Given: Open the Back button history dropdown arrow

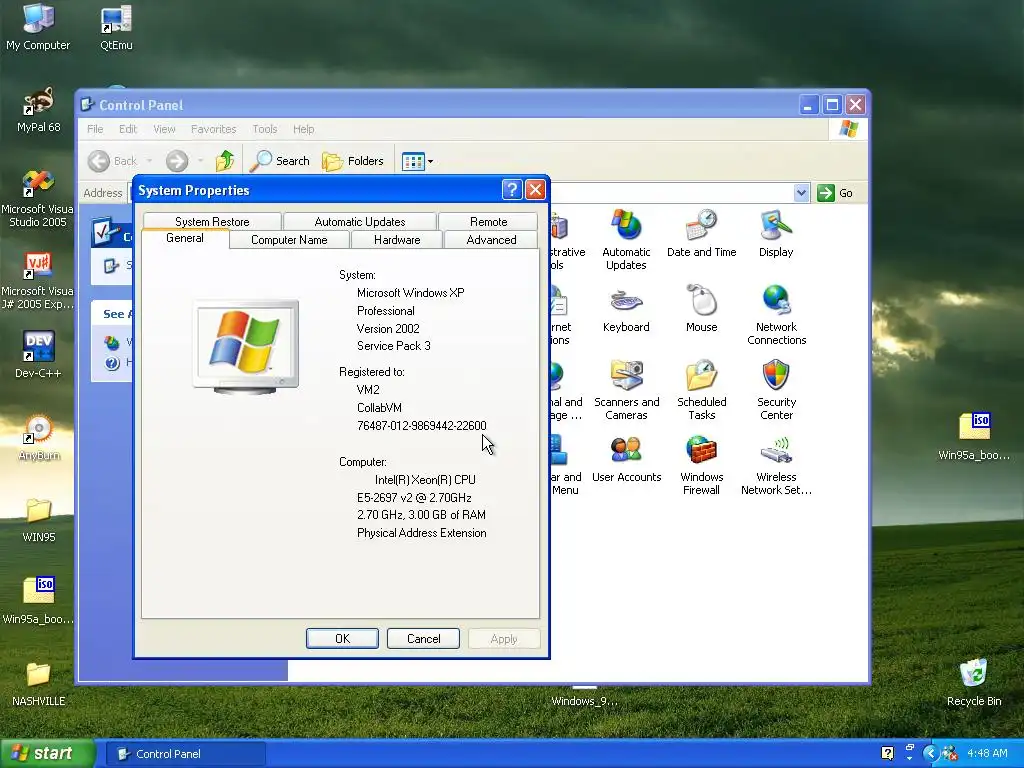Looking at the screenshot, I should click(x=149, y=161).
